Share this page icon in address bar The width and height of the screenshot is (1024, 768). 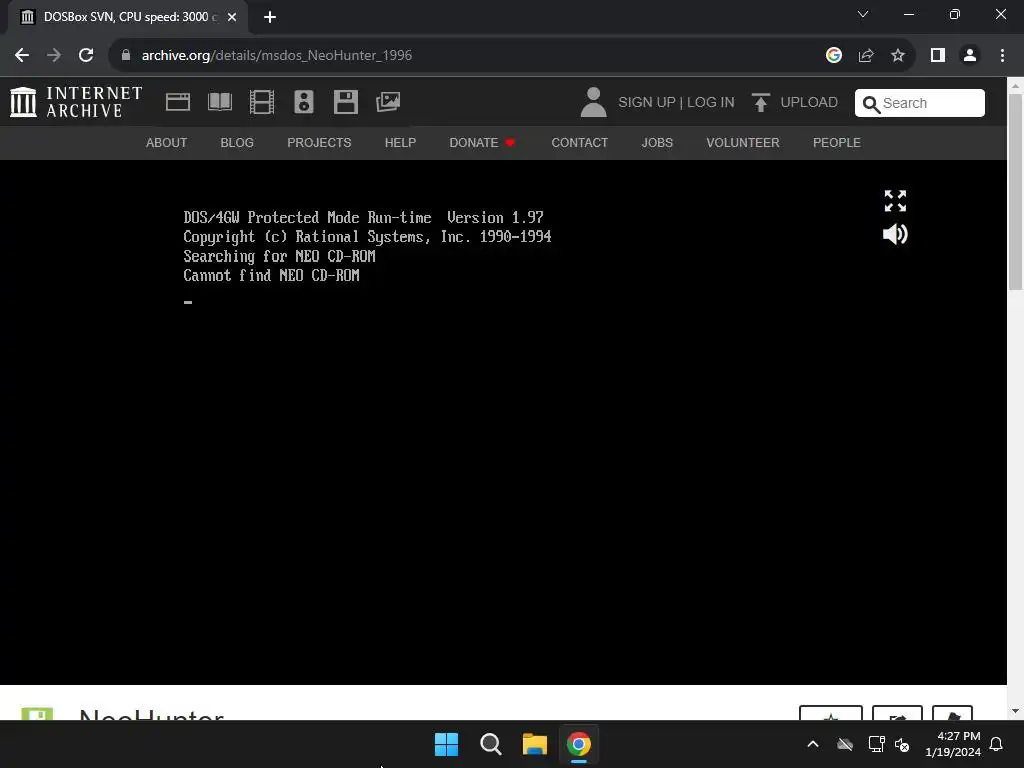(866, 56)
